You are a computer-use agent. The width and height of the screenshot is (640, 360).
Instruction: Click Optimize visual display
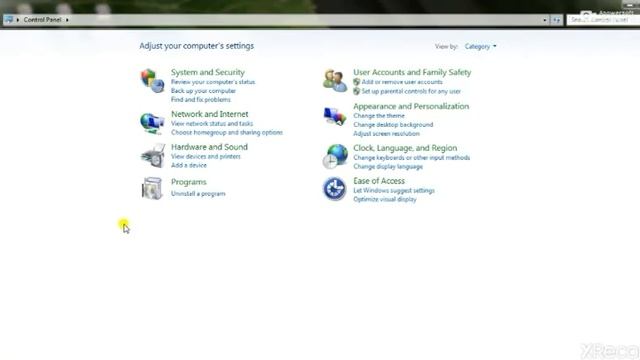[384, 200]
